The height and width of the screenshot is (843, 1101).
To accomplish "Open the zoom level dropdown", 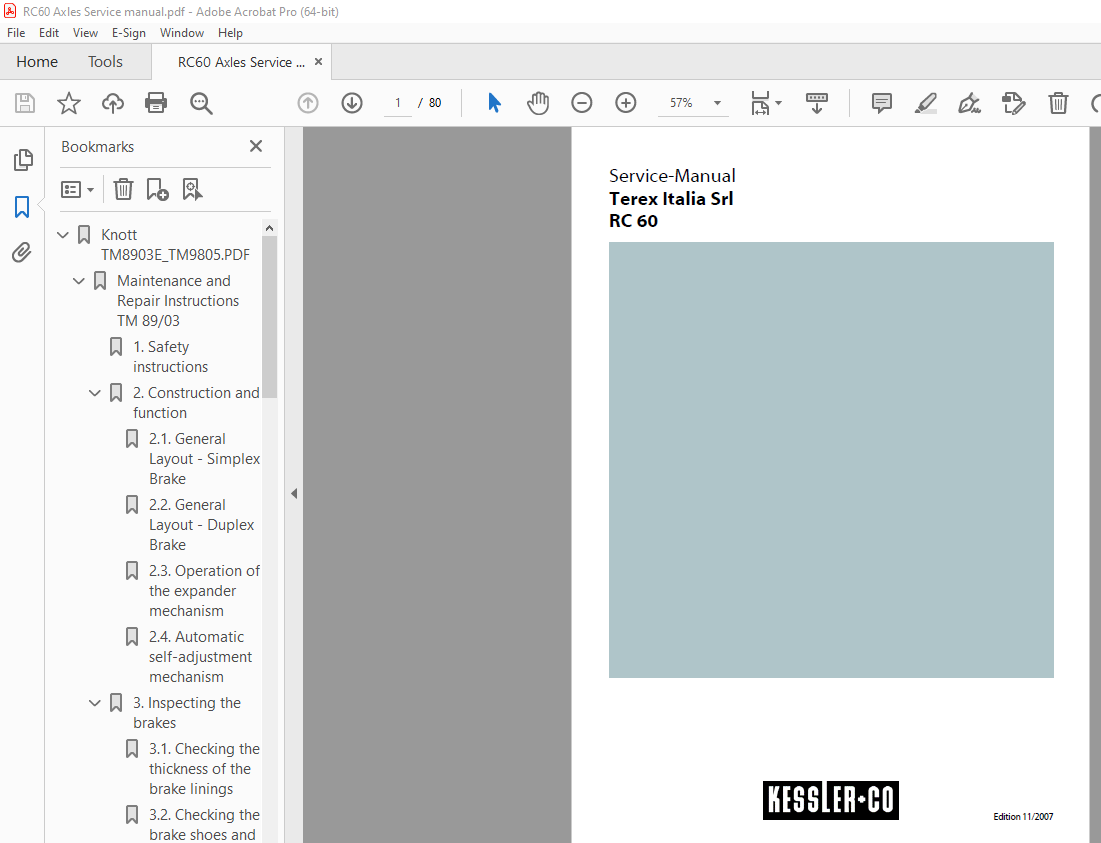I will [717, 103].
